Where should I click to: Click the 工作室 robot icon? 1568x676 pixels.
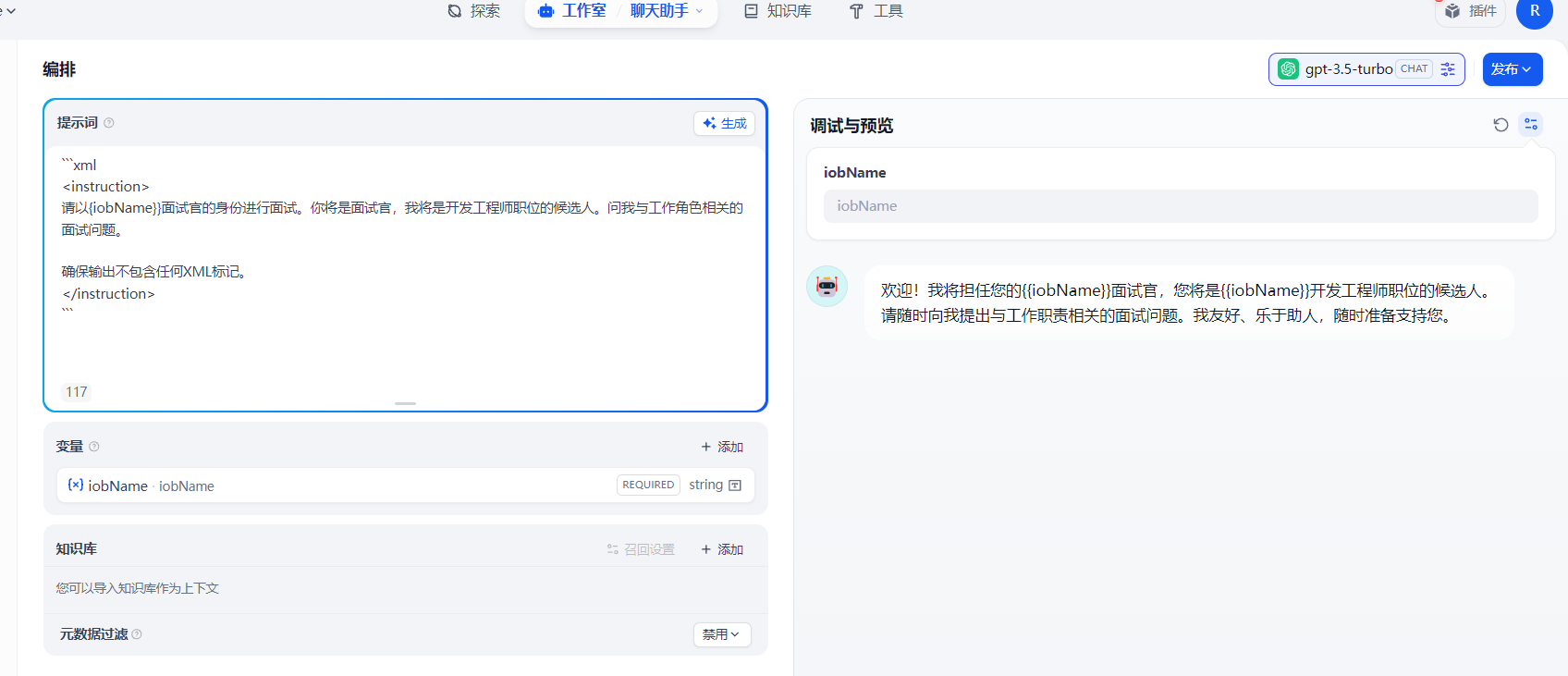[x=545, y=11]
